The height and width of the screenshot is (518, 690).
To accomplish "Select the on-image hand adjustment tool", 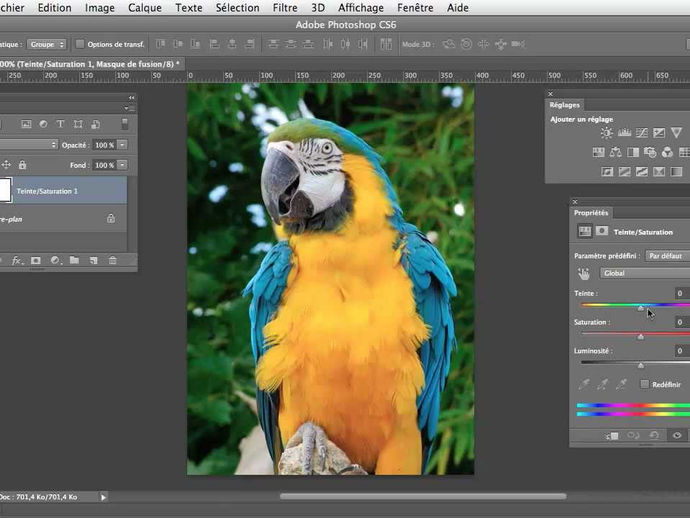I will coord(584,272).
